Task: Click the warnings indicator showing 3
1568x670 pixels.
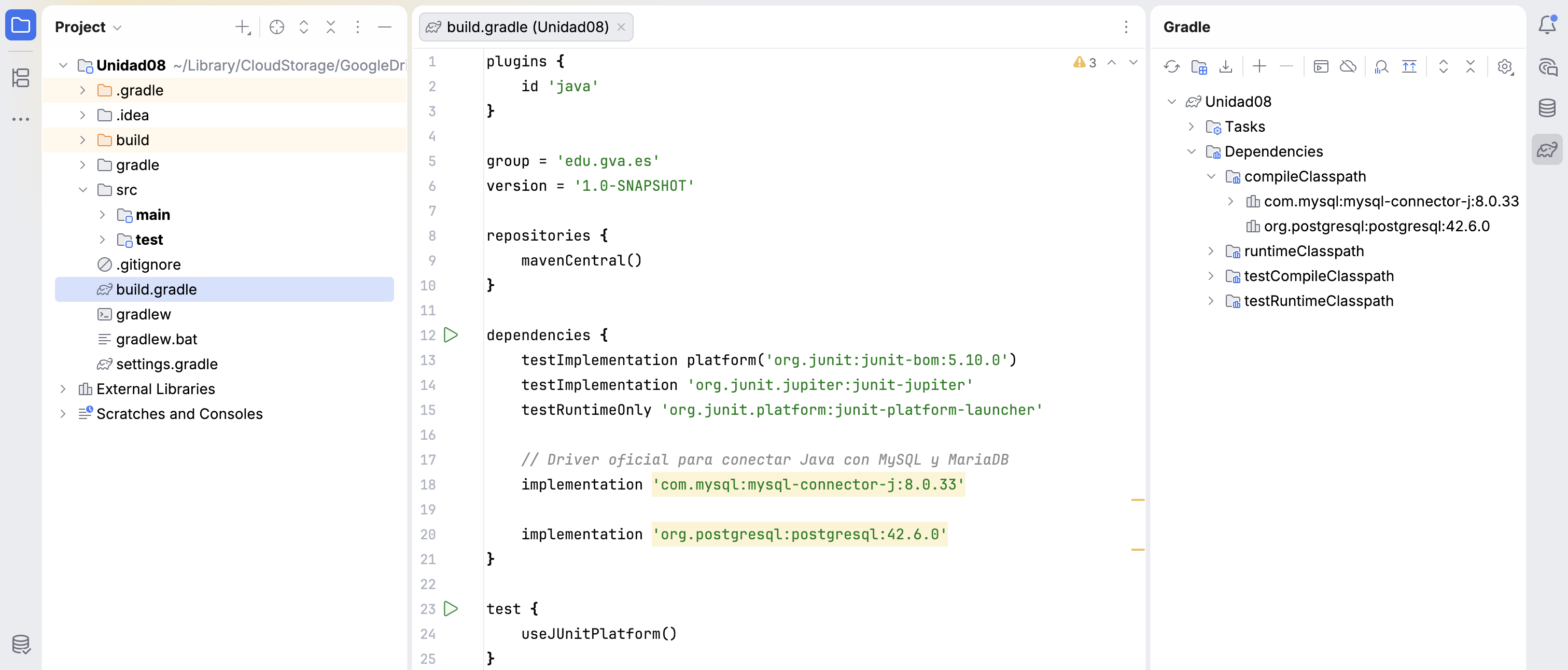Action: [1084, 62]
